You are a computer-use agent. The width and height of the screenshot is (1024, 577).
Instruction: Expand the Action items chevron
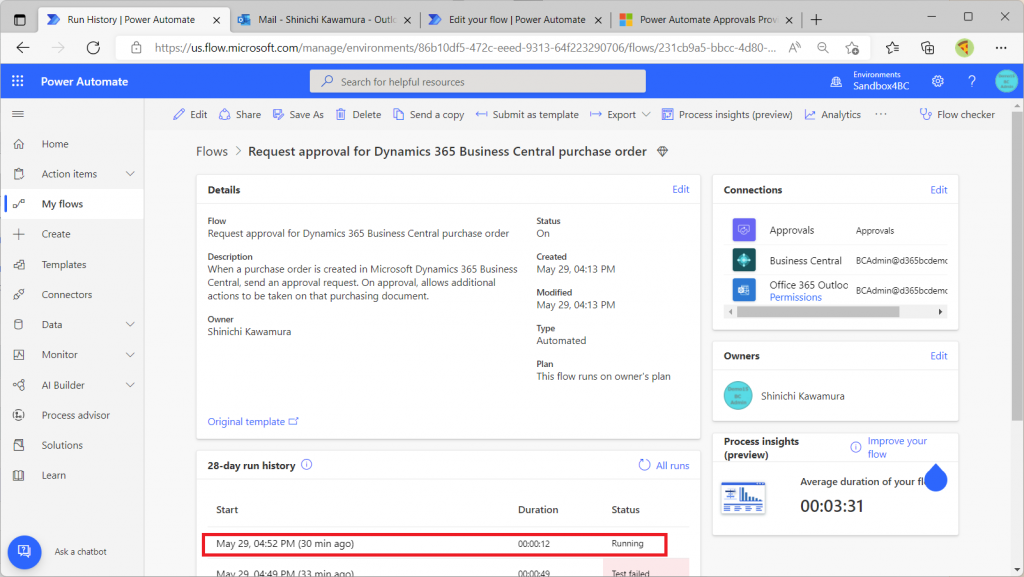130,174
